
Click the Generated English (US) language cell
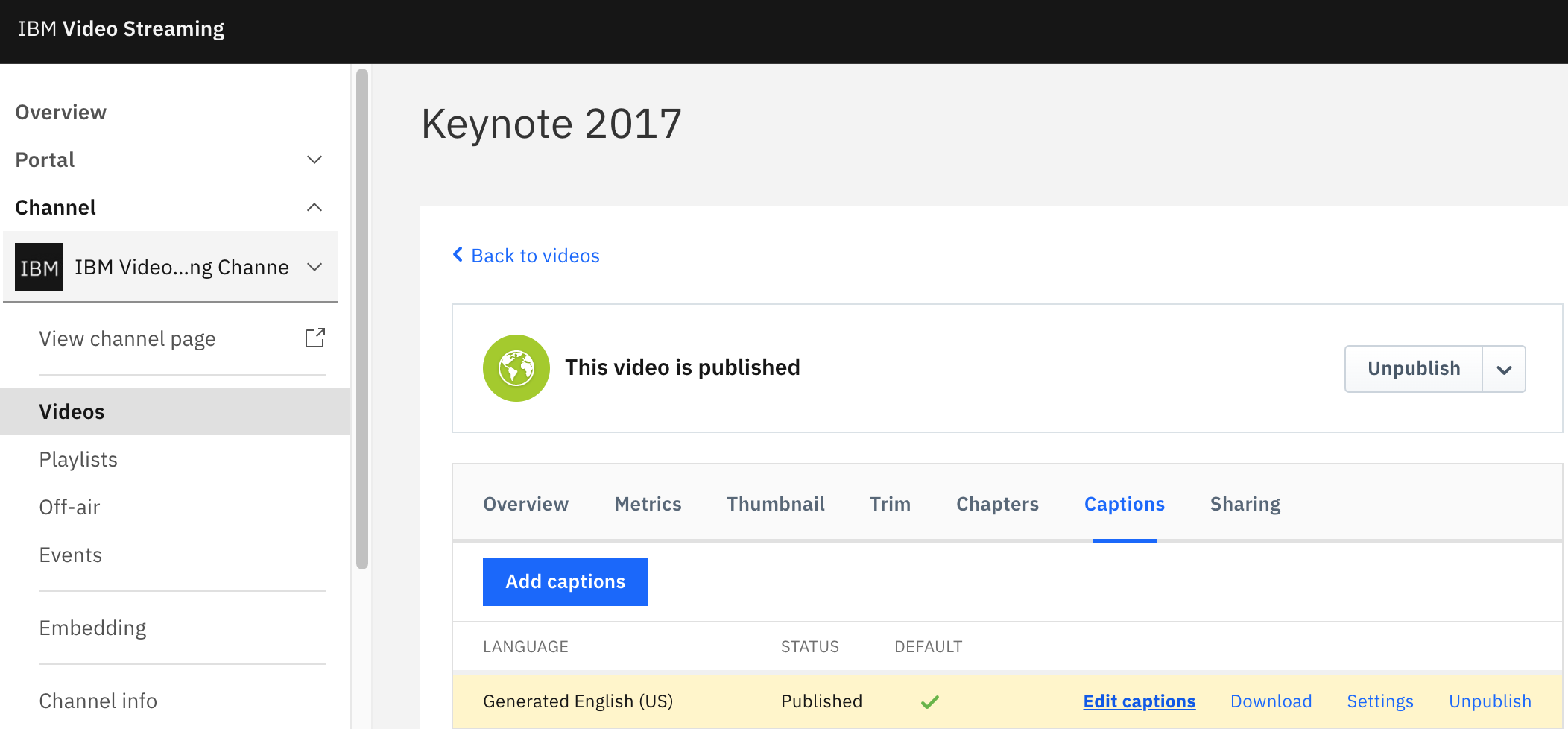(578, 701)
